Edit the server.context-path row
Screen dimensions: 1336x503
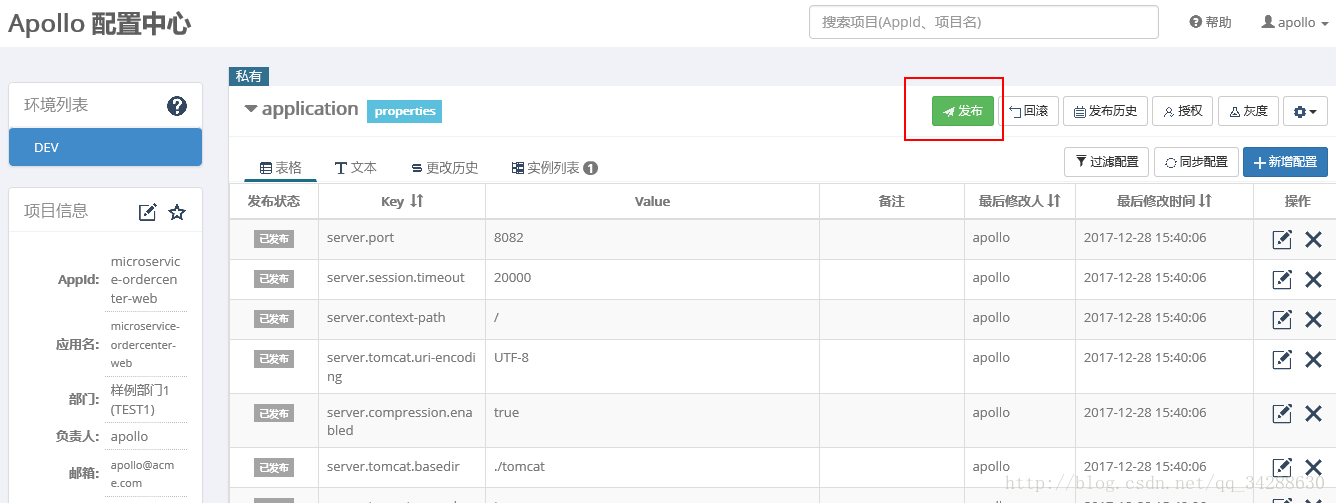[x=1282, y=319]
